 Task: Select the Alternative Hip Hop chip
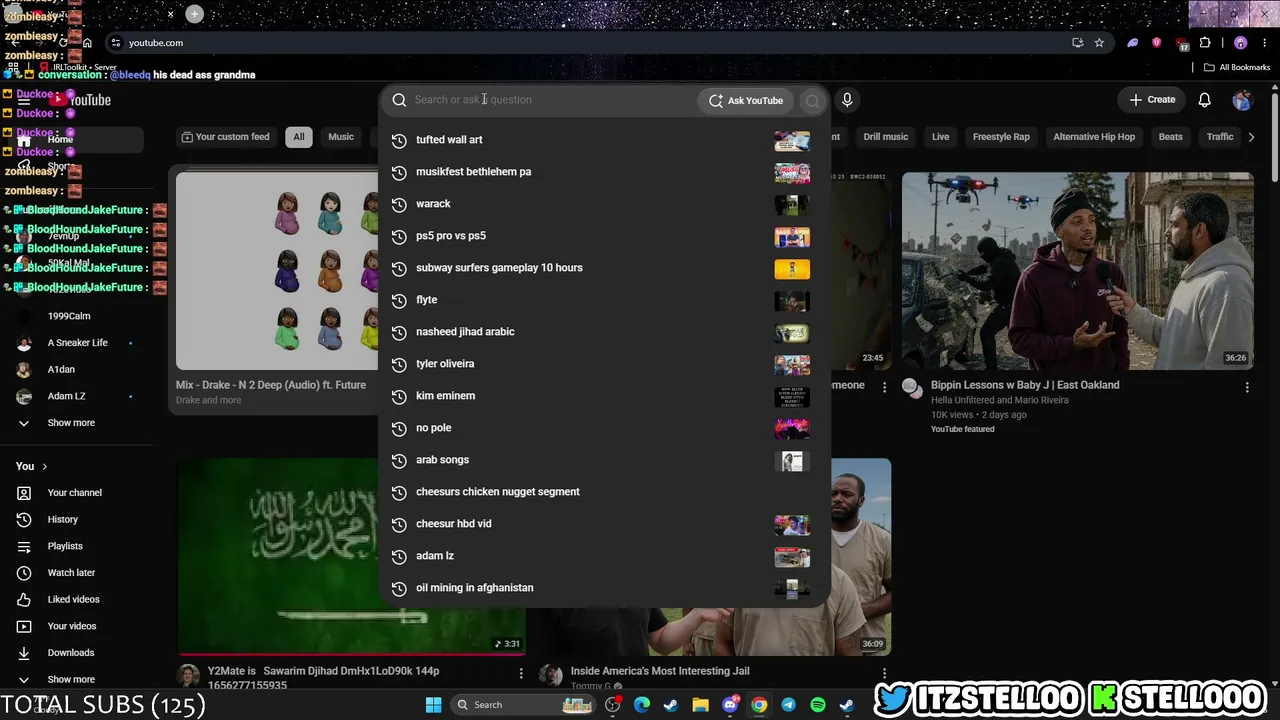click(1094, 137)
